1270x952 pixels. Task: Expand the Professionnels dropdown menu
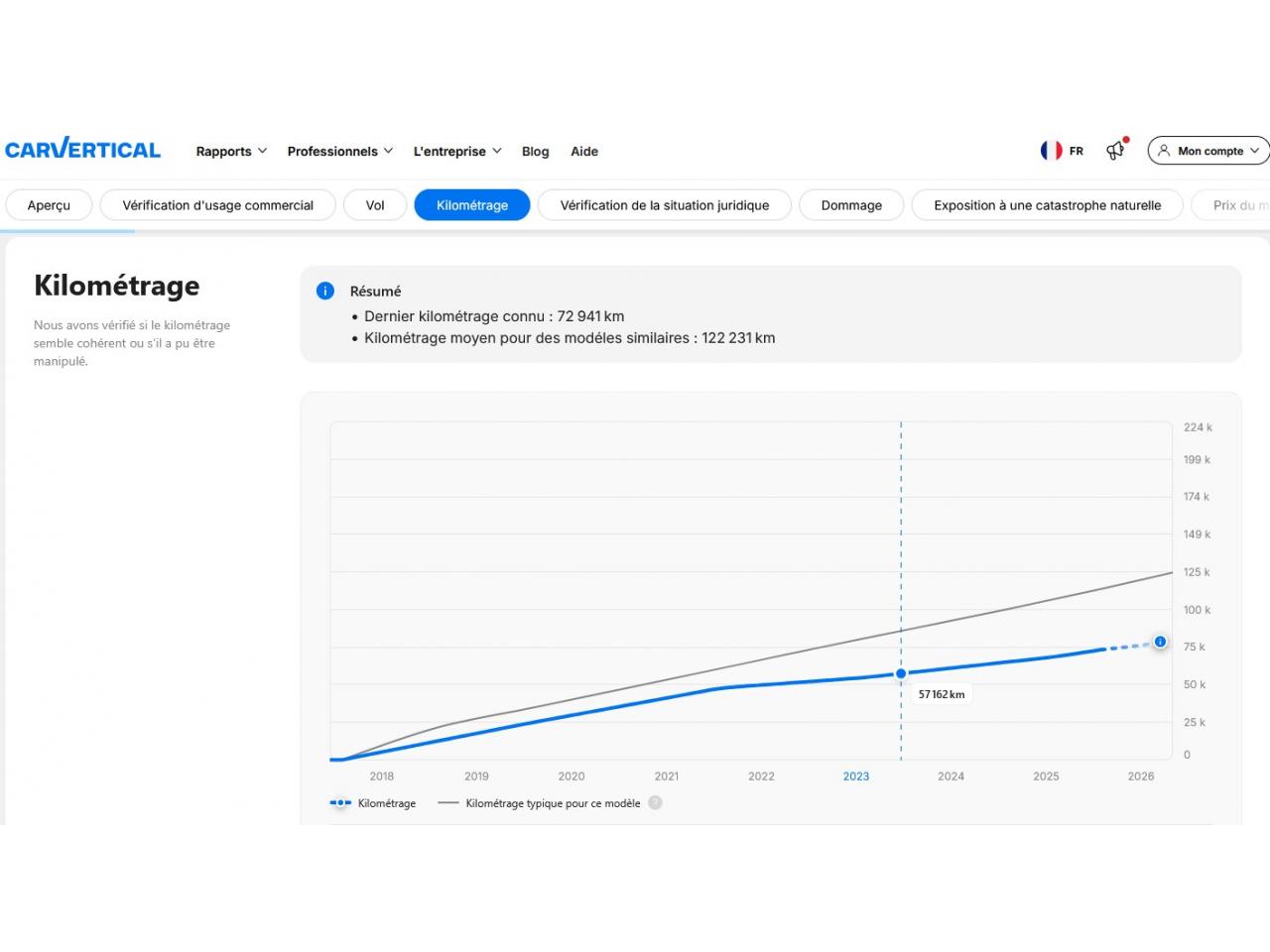(339, 151)
